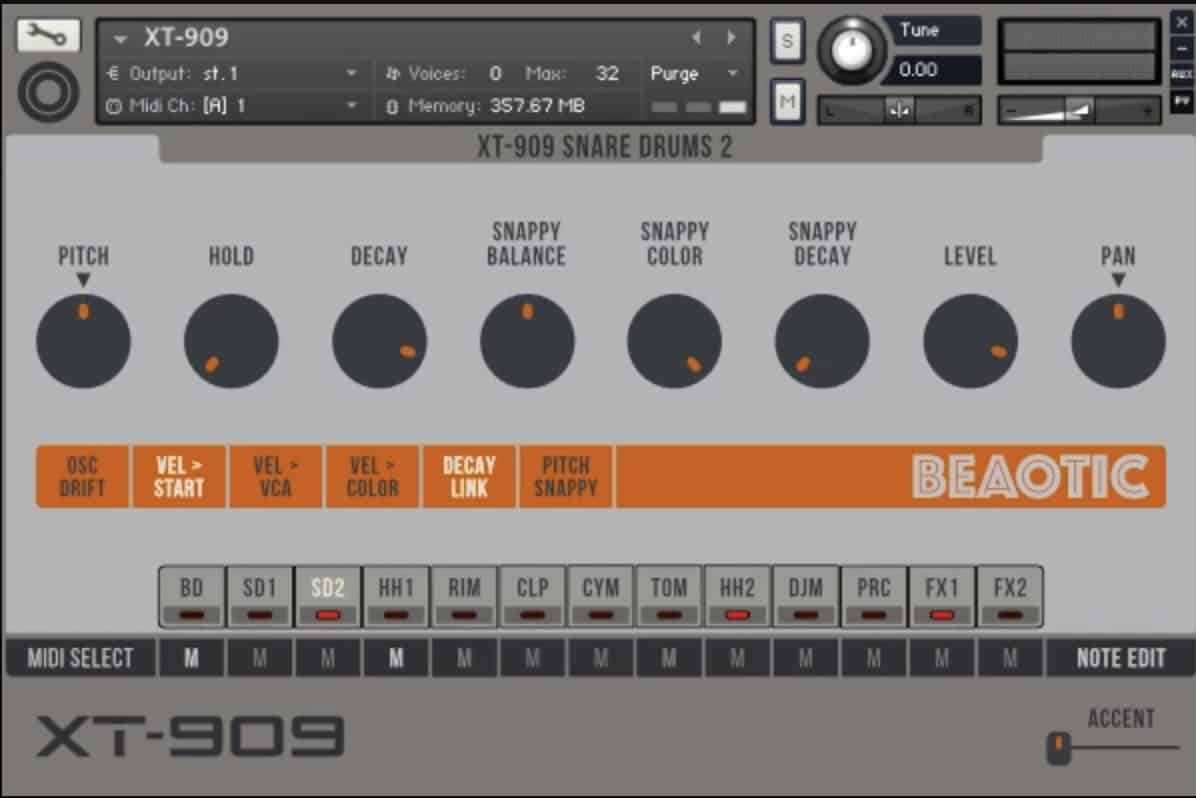Screen dimensions: 1196x798
Task: Click the stereo pan slider under Tune
Action: tap(899, 111)
